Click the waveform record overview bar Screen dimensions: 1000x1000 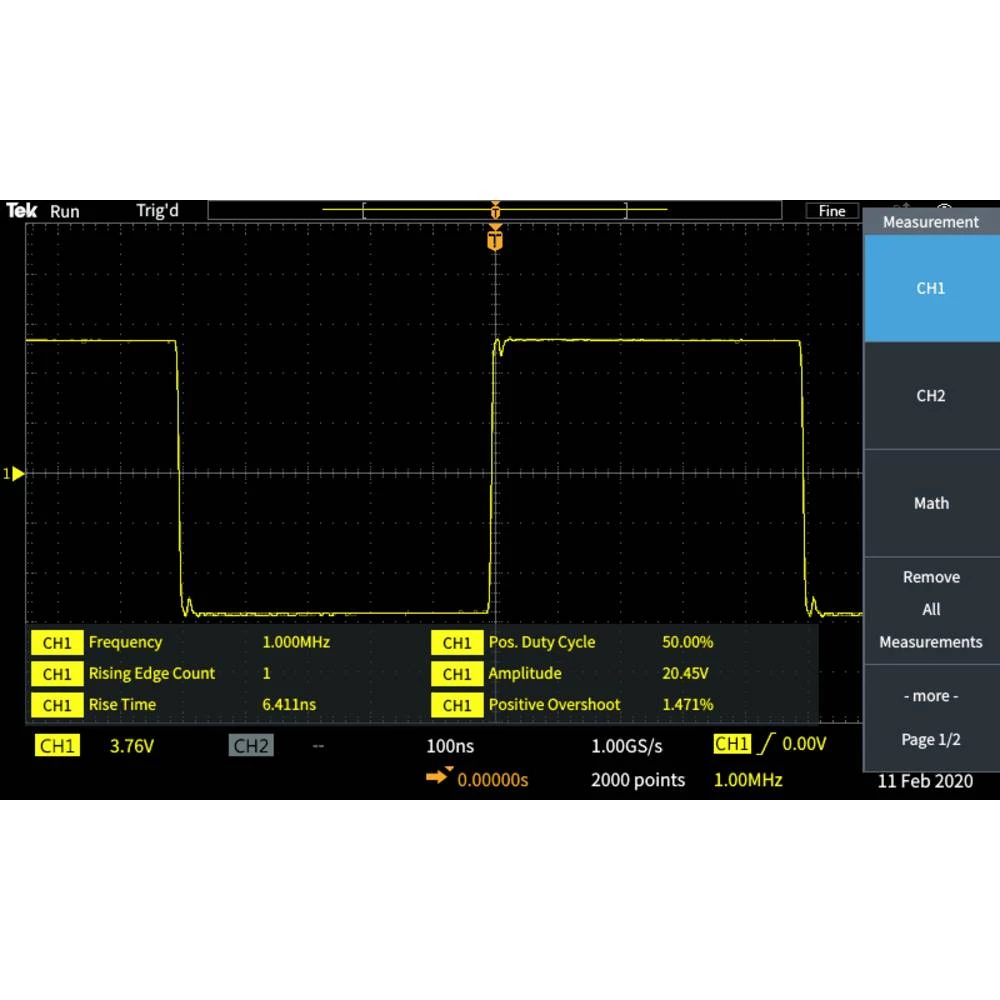tap(494, 210)
